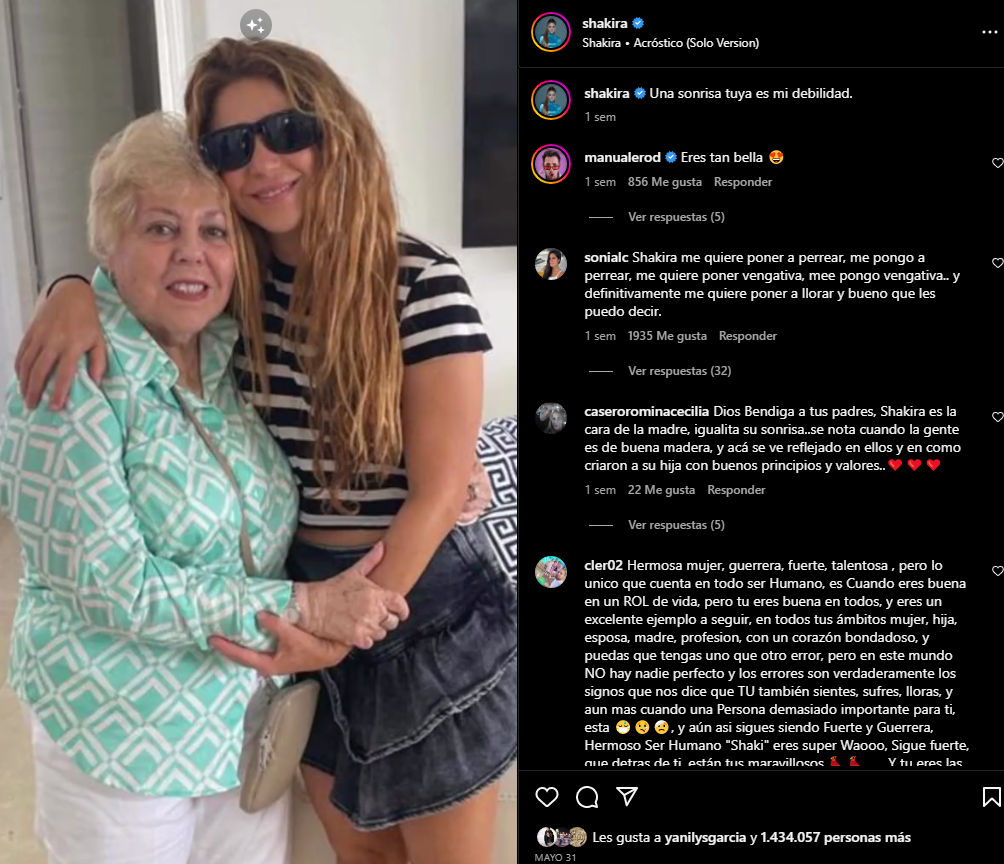Reply to manualerod's comment via Responder
Viewport: 1004px width, 864px height.
[x=743, y=182]
